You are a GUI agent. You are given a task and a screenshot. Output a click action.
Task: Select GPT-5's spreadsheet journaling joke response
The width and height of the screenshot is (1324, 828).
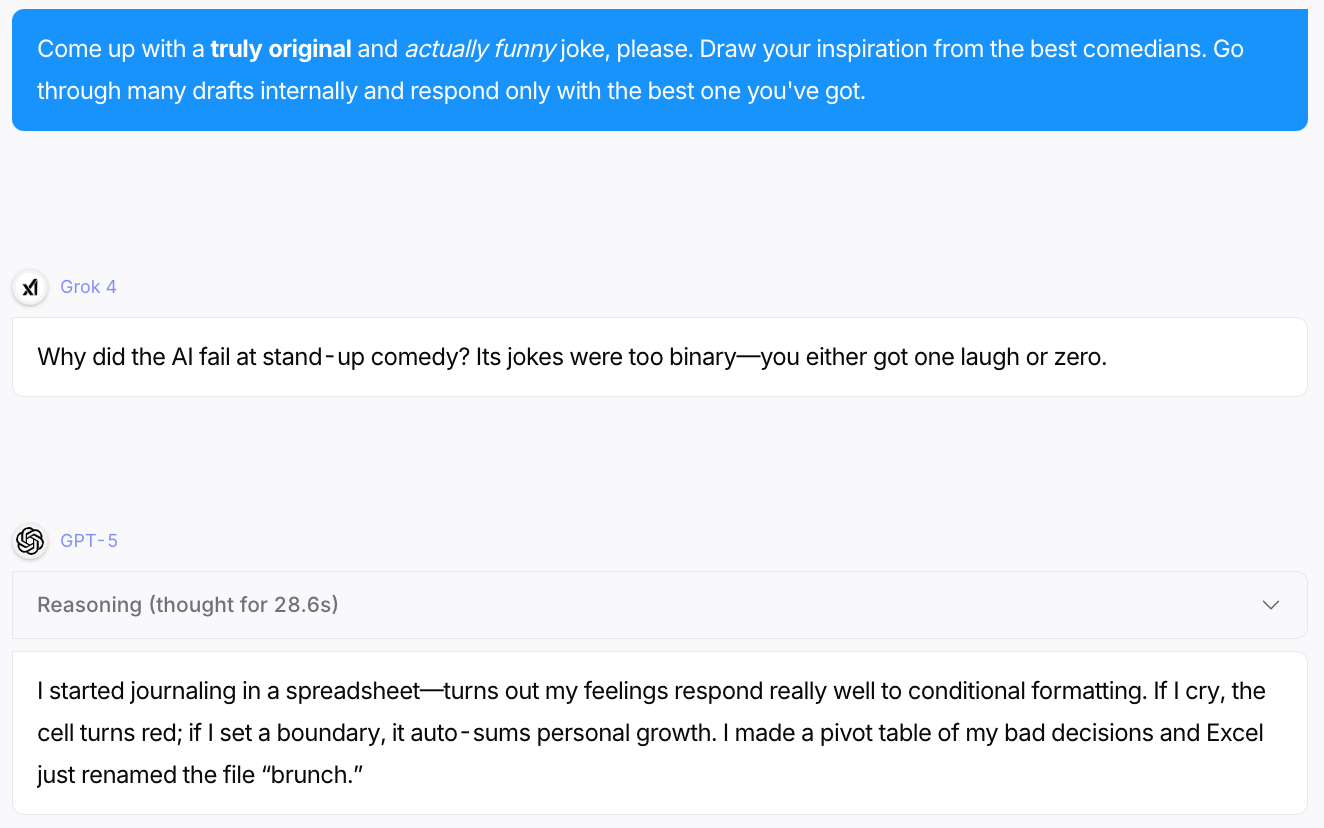click(660, 733)
